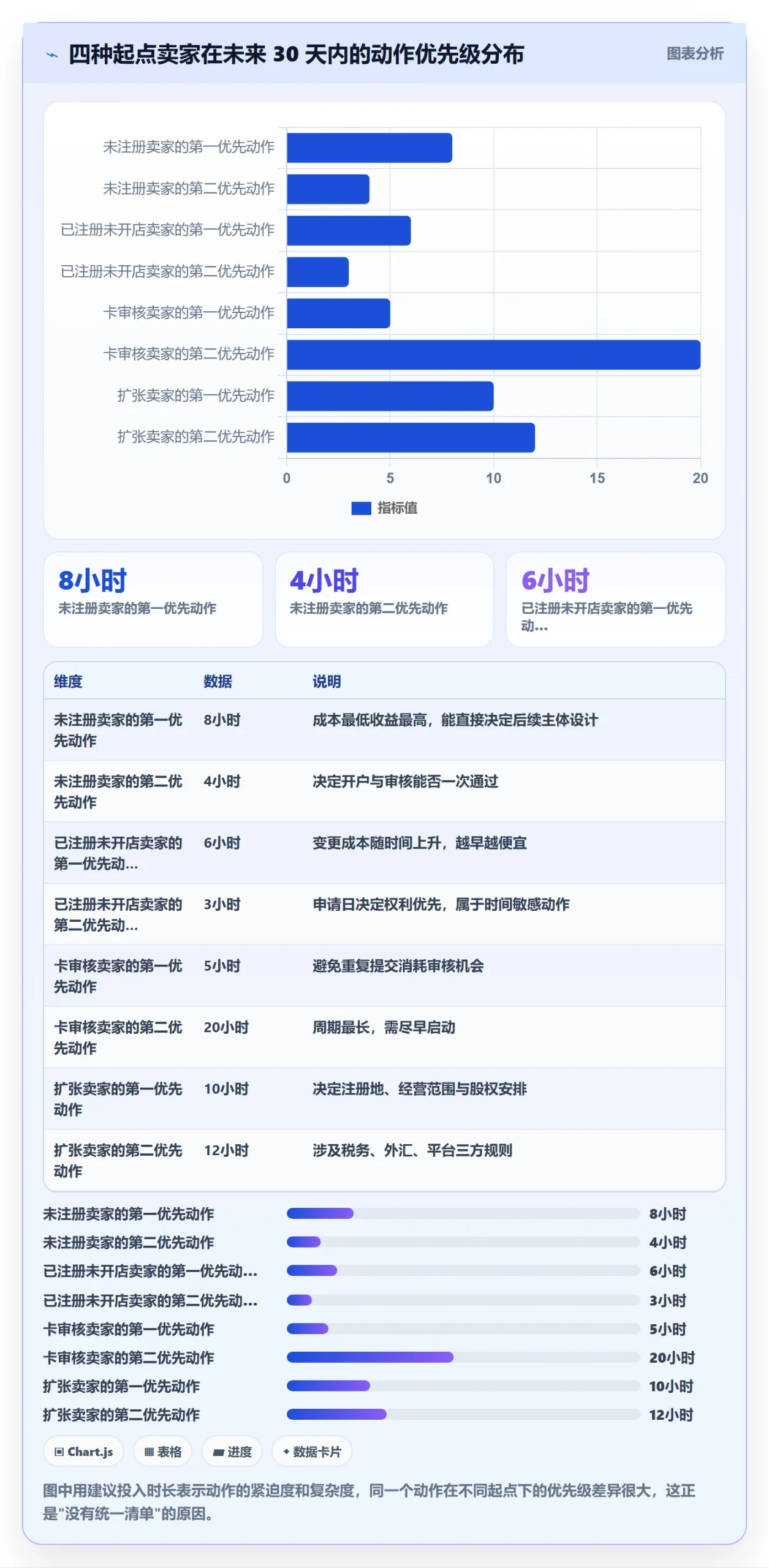The height and width of the screenshot is (1568, 769).
Task: Select the 表格 tag chip
Action: [x=162, y=1451]
